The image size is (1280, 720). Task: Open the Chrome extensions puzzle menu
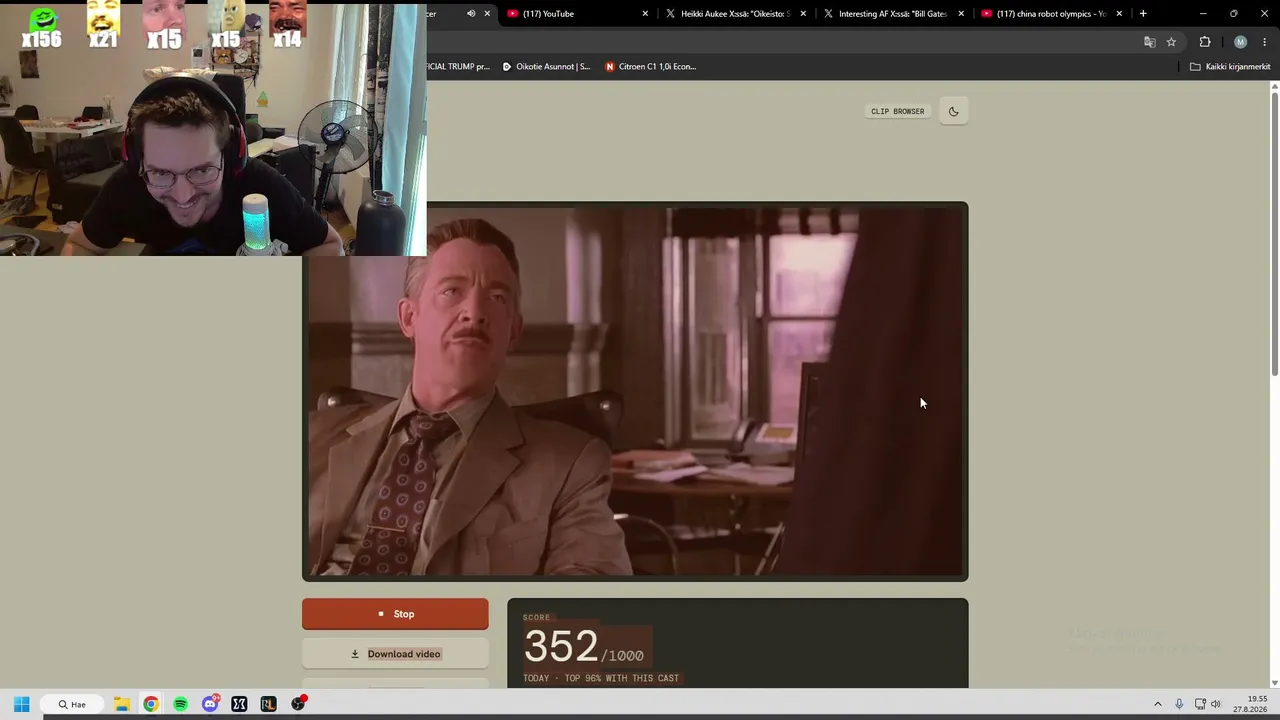(1205, 42)
